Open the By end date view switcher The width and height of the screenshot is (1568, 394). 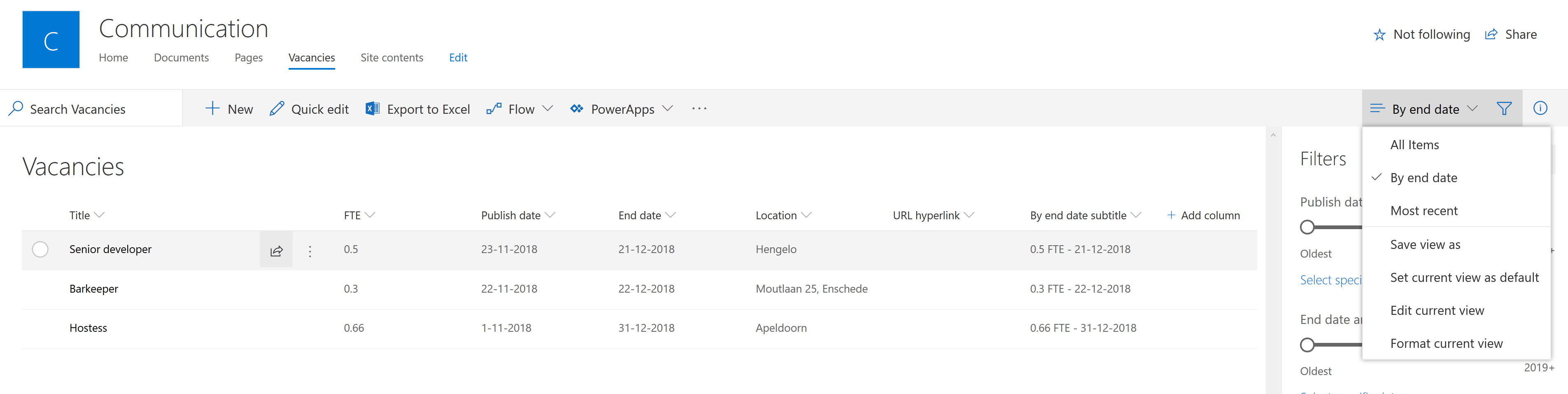[1424, 109]
